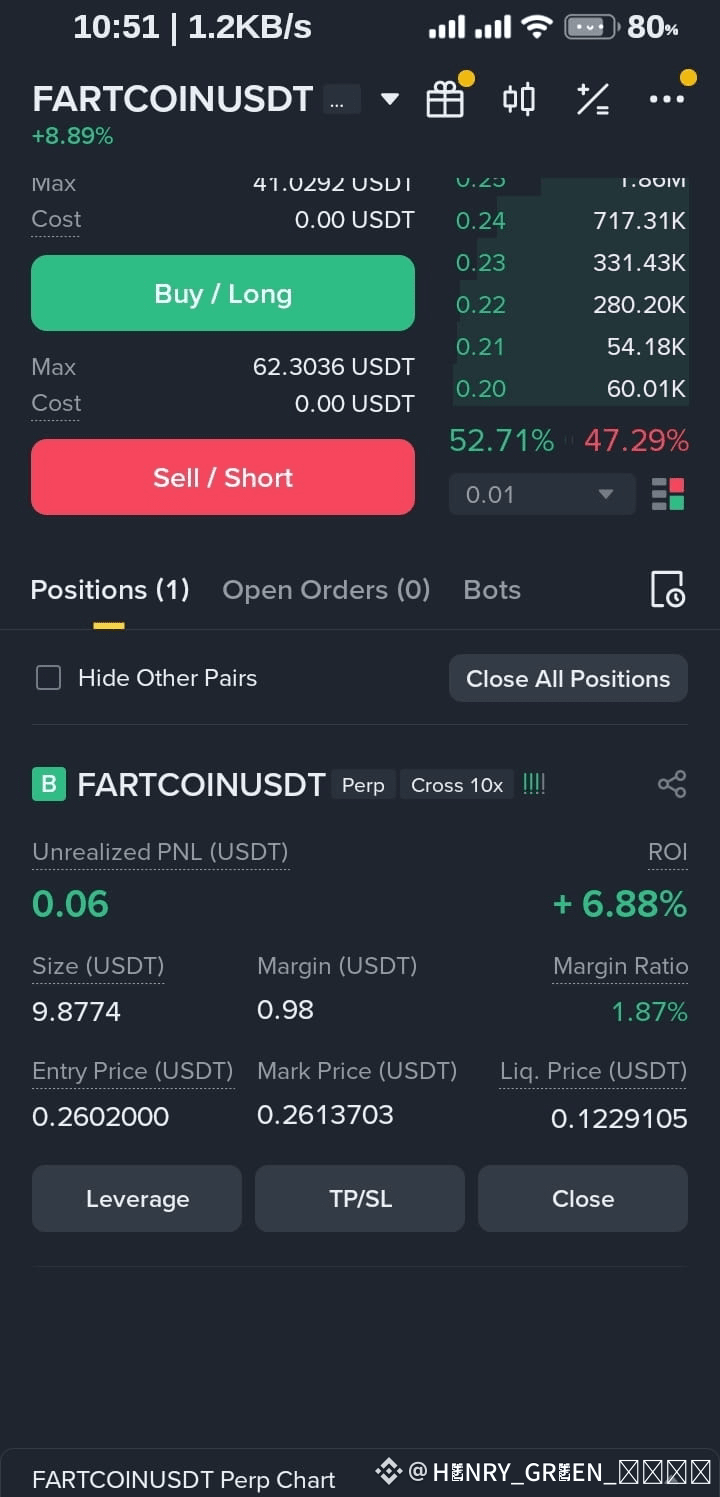Tap the green B badge on position
Screen dimensions: 720x1497
pos(49,784)
